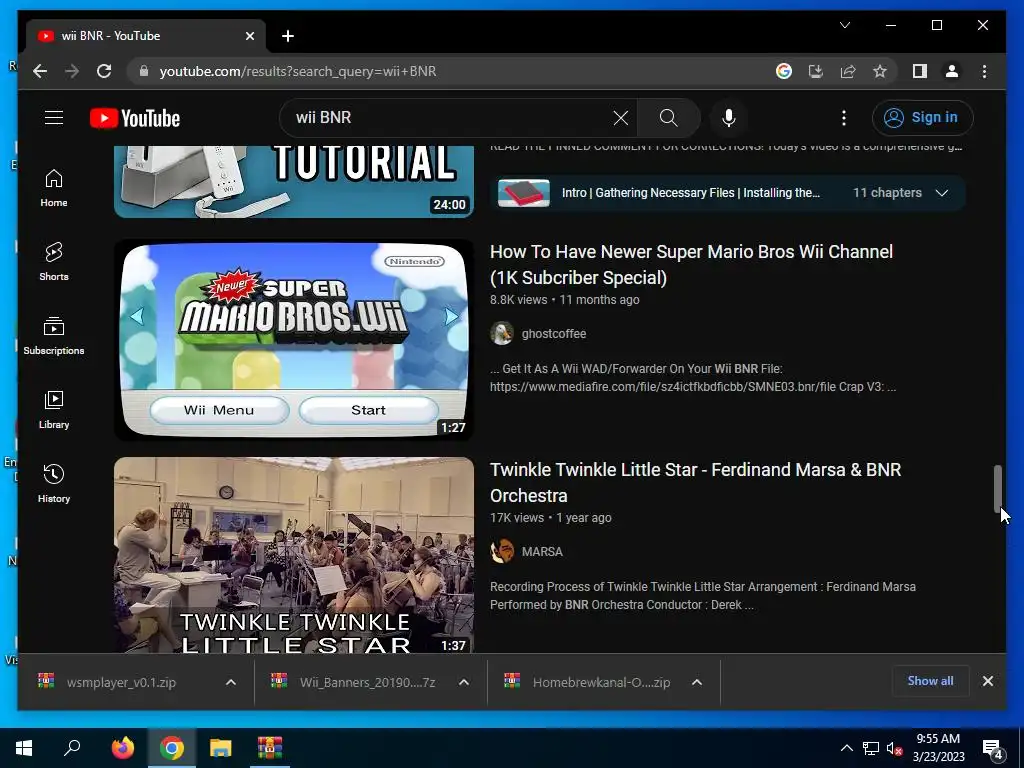This screenshot has width=1024, height=768.
Task: Open ghostcoffee channel avatar
Action: tap(502, 333)
